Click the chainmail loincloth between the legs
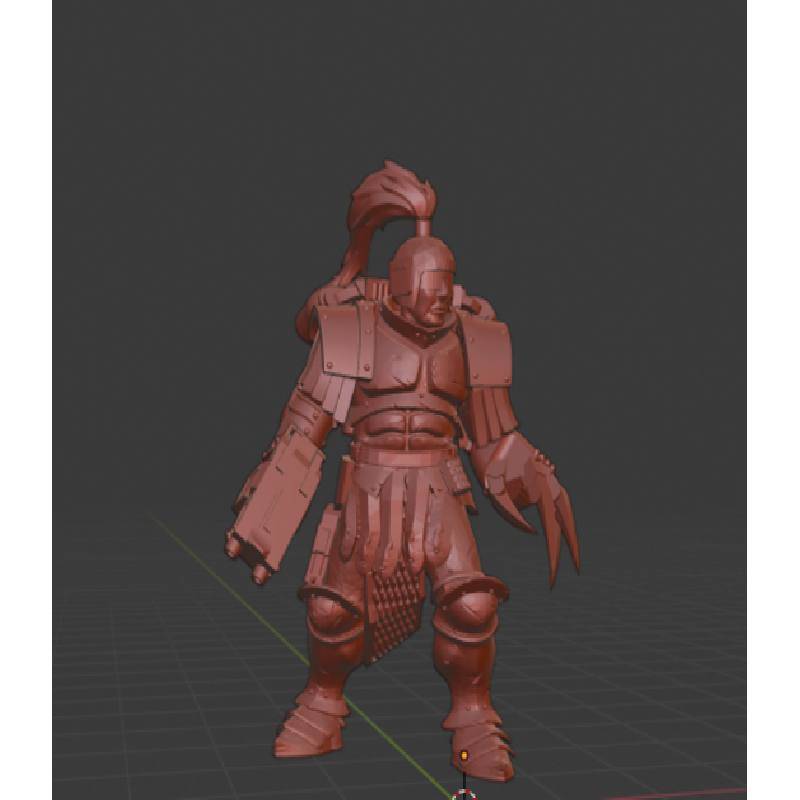 pyautogui.click(x=388, y=610)
